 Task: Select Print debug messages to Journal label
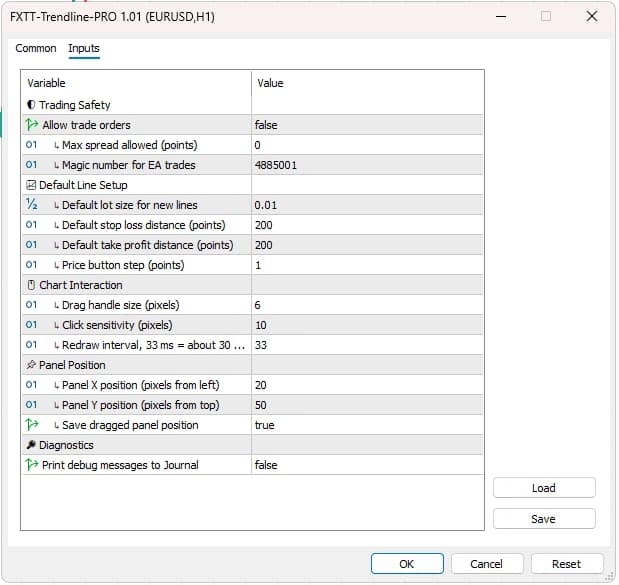click(120, 465)
